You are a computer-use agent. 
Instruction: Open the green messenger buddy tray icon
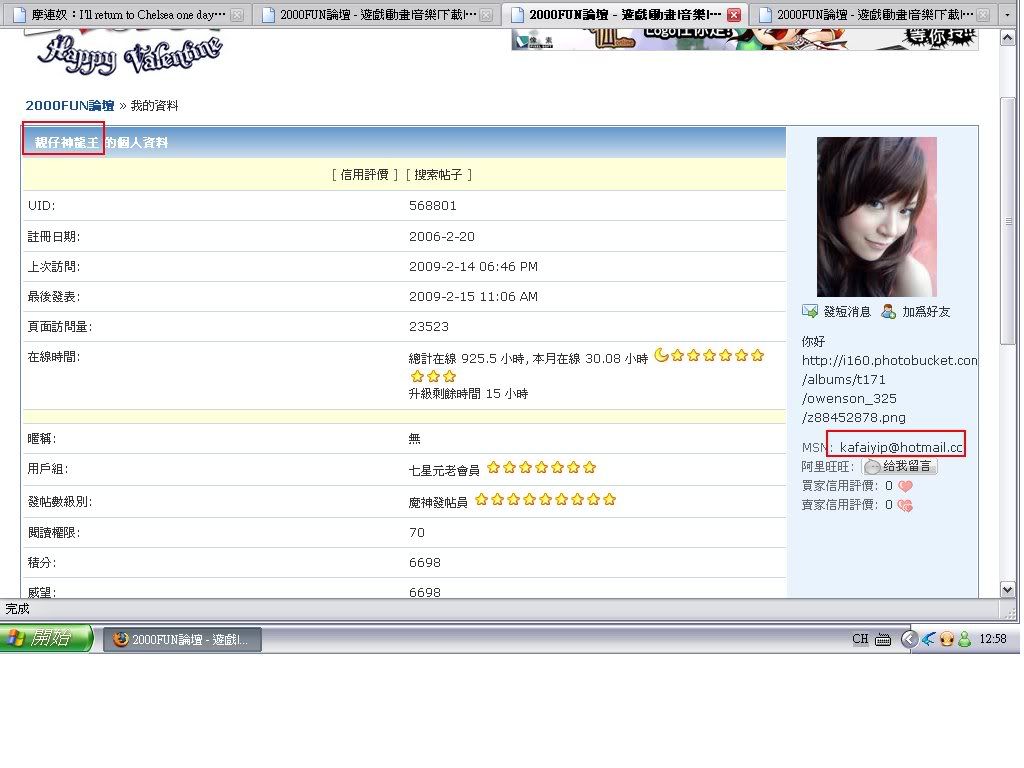click(964, 639)
